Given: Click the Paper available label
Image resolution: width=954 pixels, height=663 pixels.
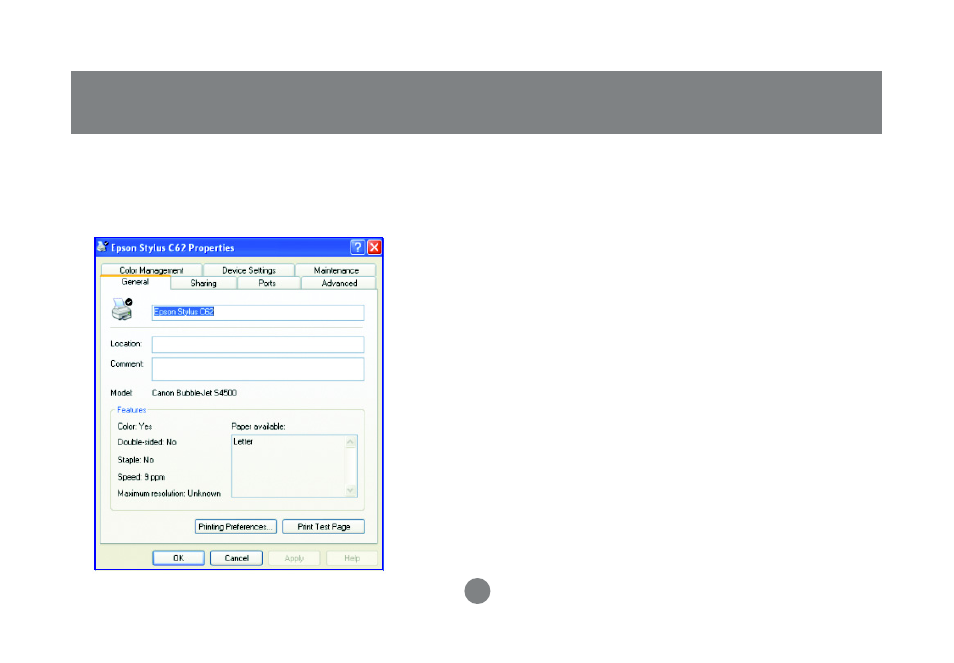Looking at the screenshot, I should 258,426.
